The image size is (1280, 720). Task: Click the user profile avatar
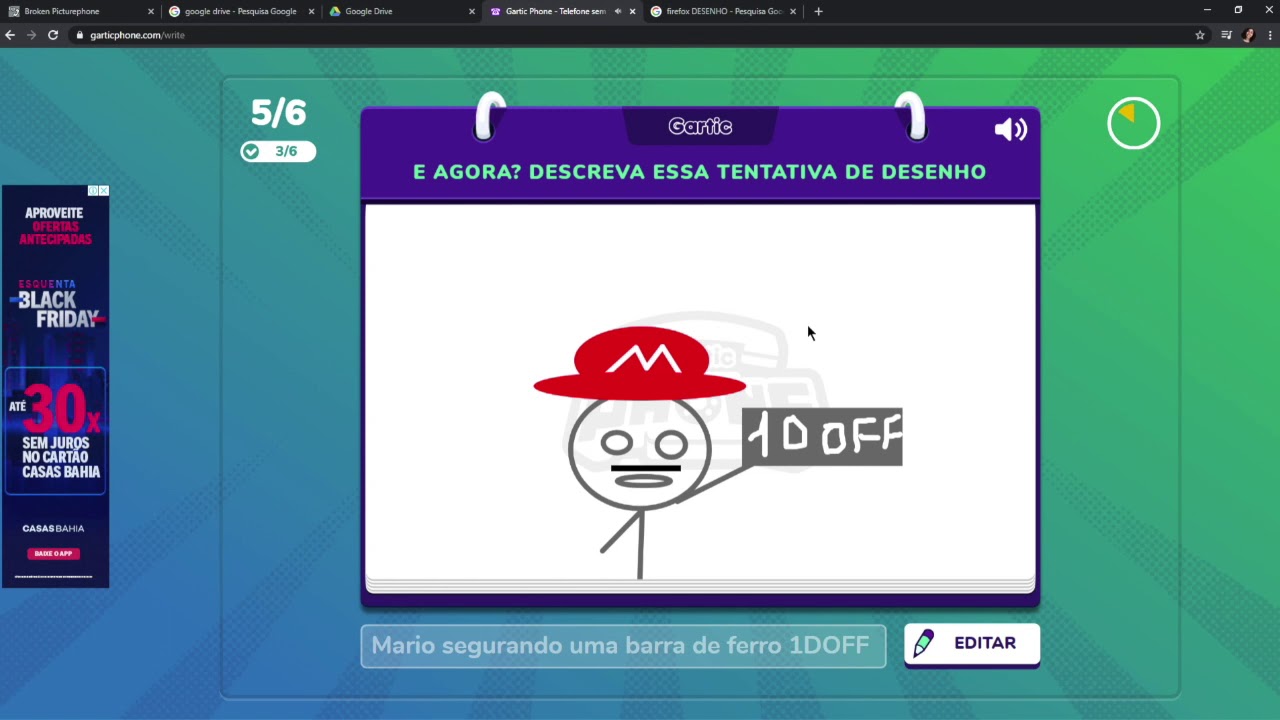coord(1248,35)
